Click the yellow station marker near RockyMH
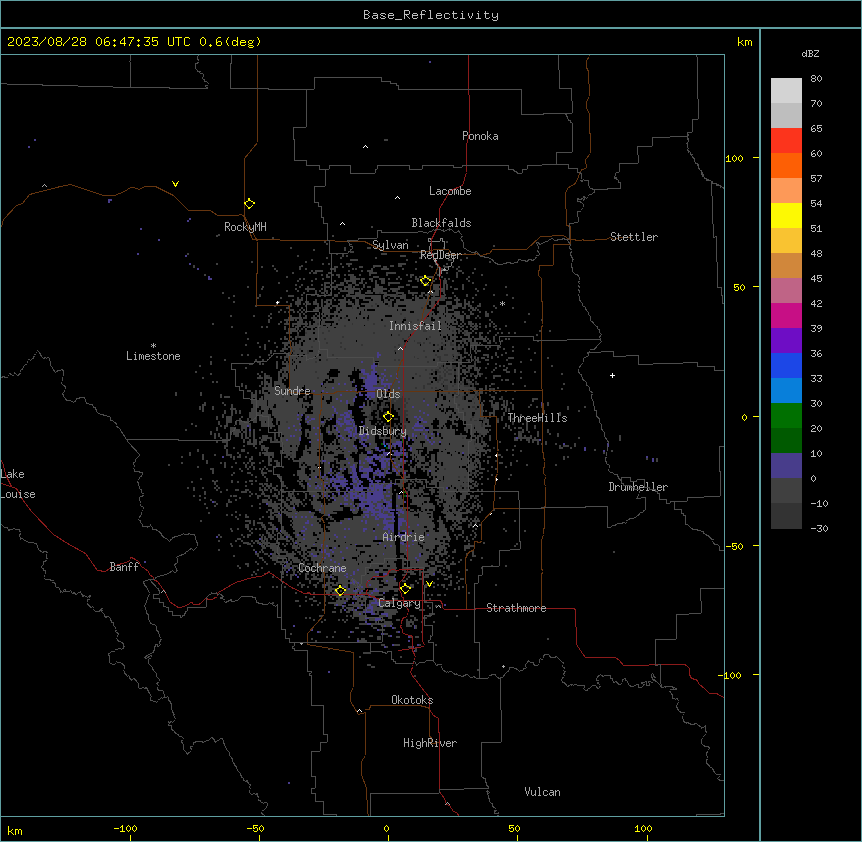This screenshot has width=862, height=842. coord(250,204)
